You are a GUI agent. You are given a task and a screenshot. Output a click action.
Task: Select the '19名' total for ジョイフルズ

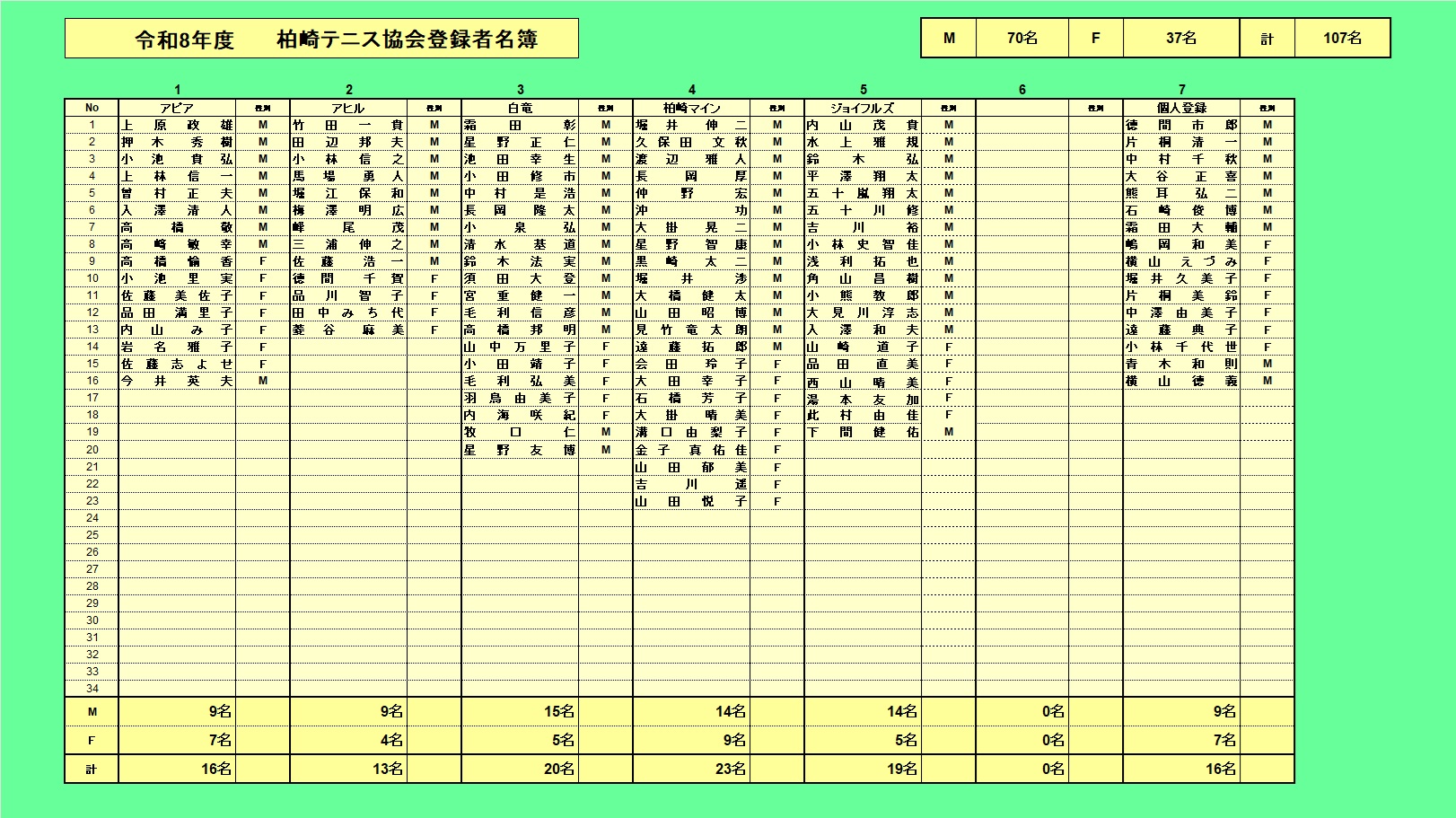tap(863, 769)
